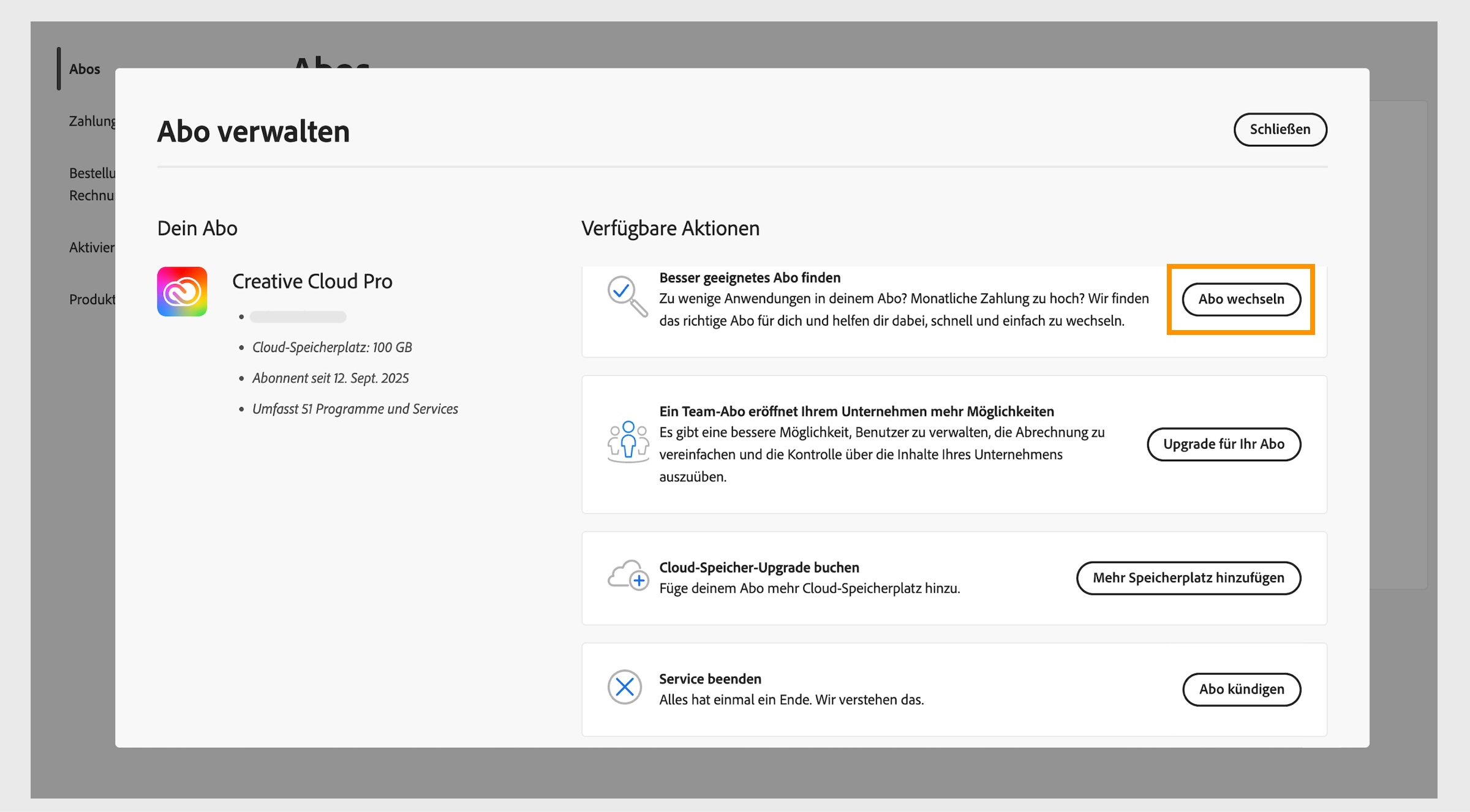Click Cloud-Speicher-Upgrade buchen heading

click(x=759, y=567)
